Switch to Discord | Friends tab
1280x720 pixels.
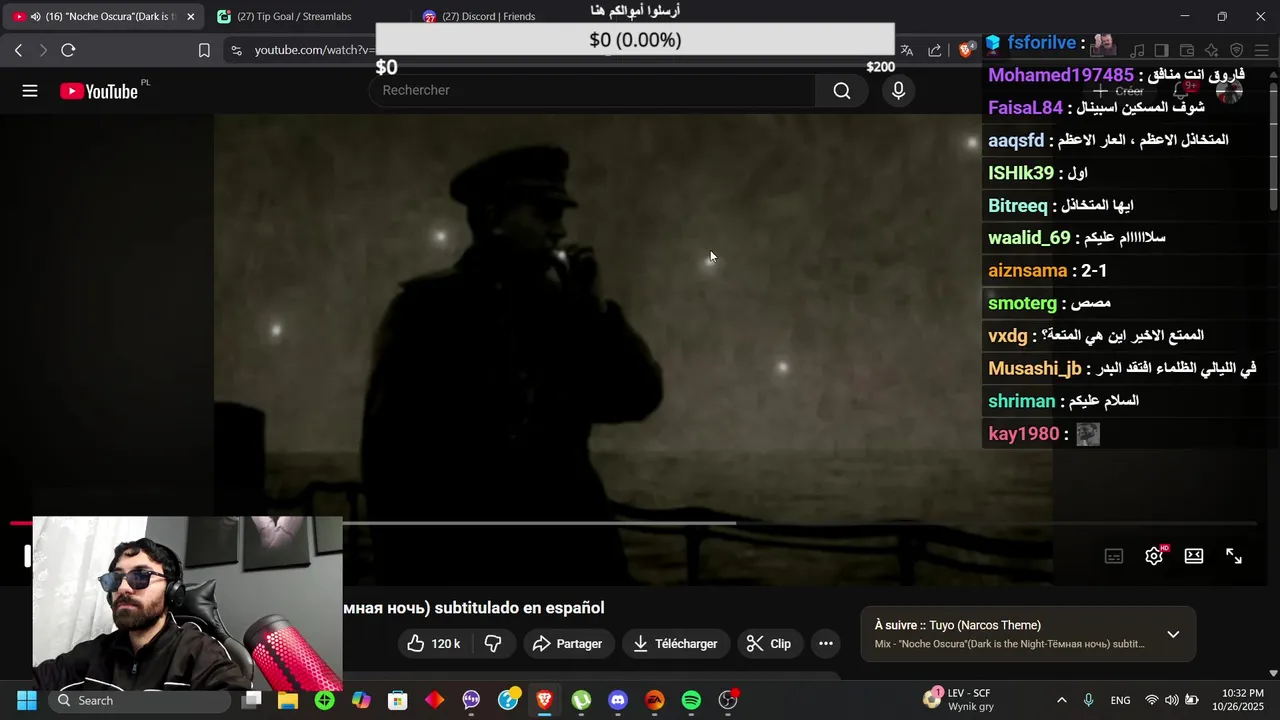click(490, 16)
